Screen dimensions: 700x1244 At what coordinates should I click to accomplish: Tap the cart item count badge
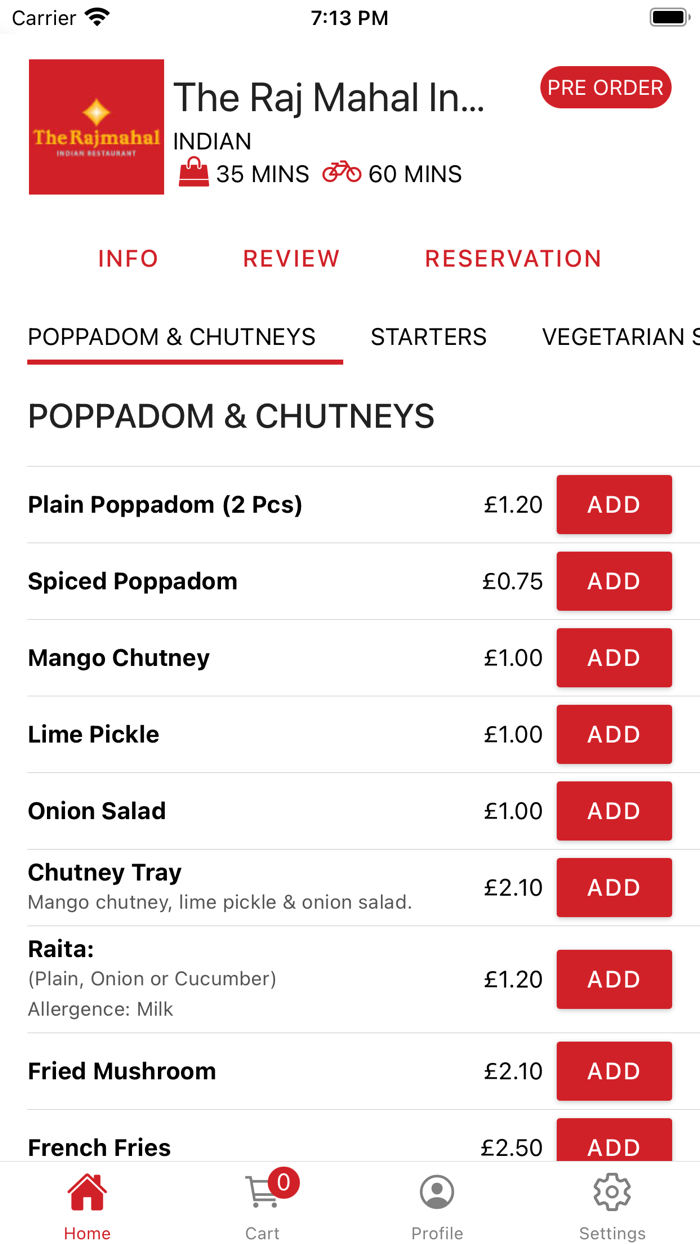coord(284,1183)
